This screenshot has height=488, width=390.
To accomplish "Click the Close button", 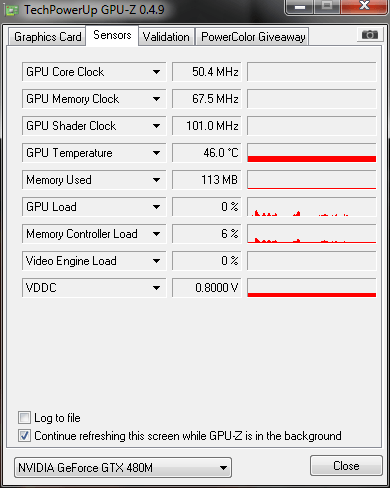I will tap(346, 466).
